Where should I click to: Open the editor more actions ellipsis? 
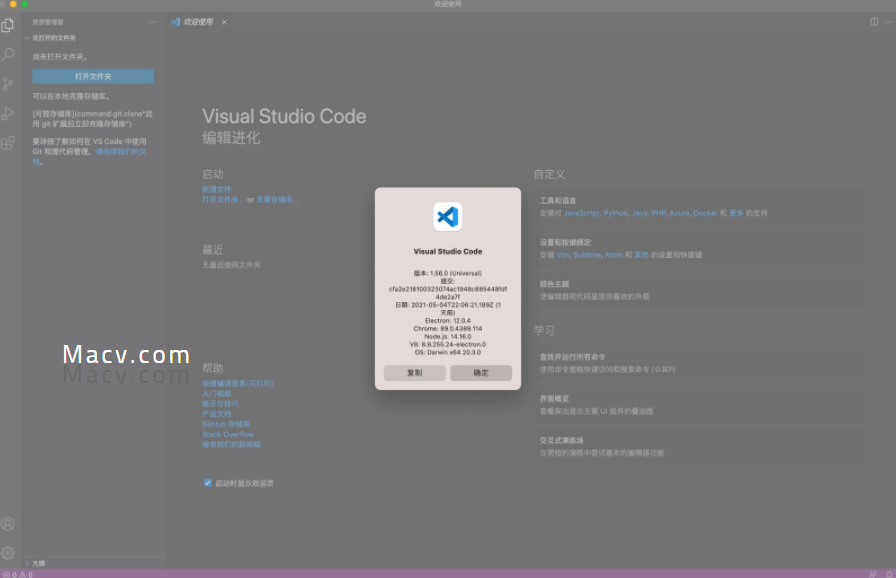click(x=889, y=22)
